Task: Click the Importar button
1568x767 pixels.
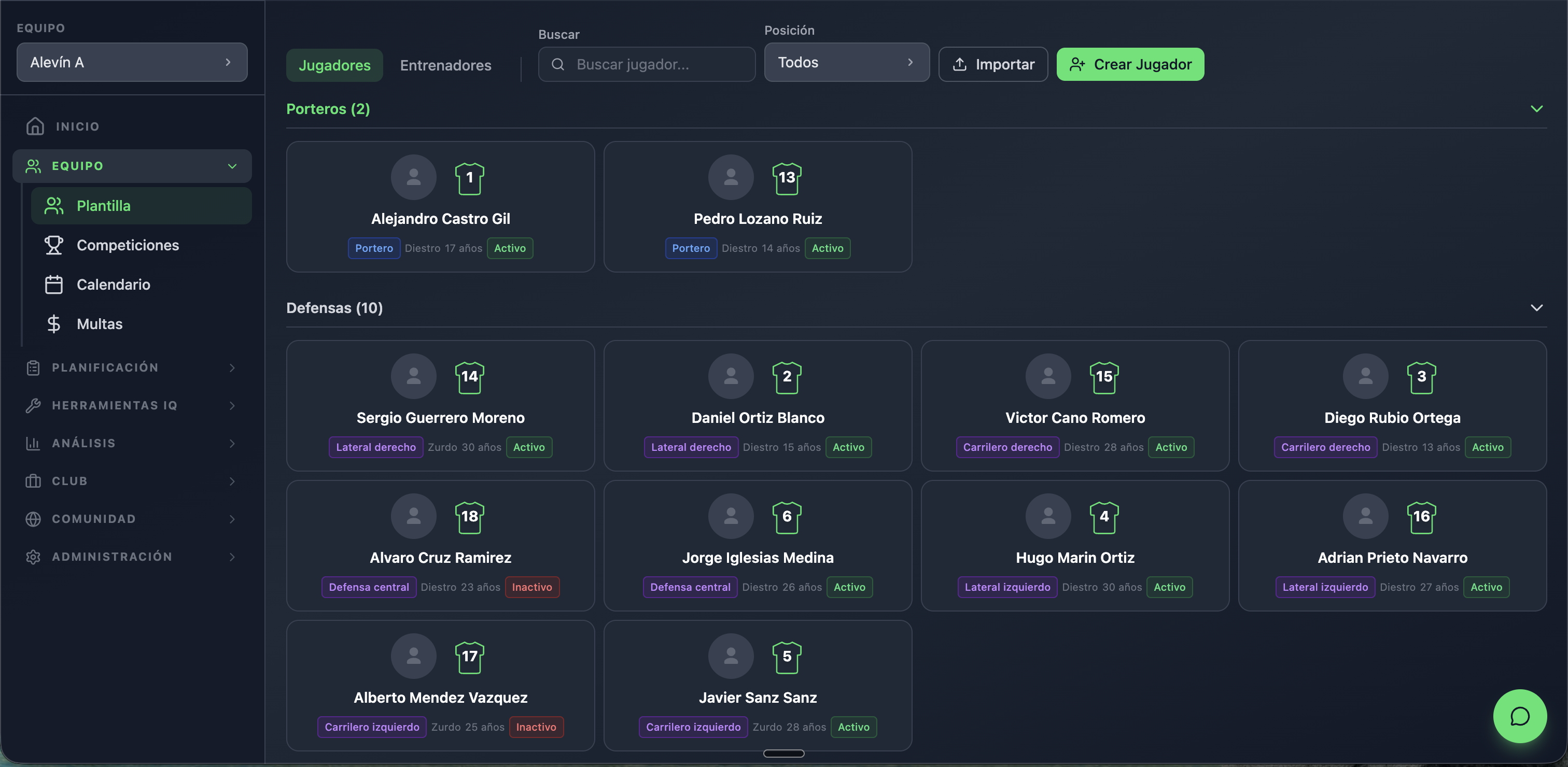Action: click(993, 64)
